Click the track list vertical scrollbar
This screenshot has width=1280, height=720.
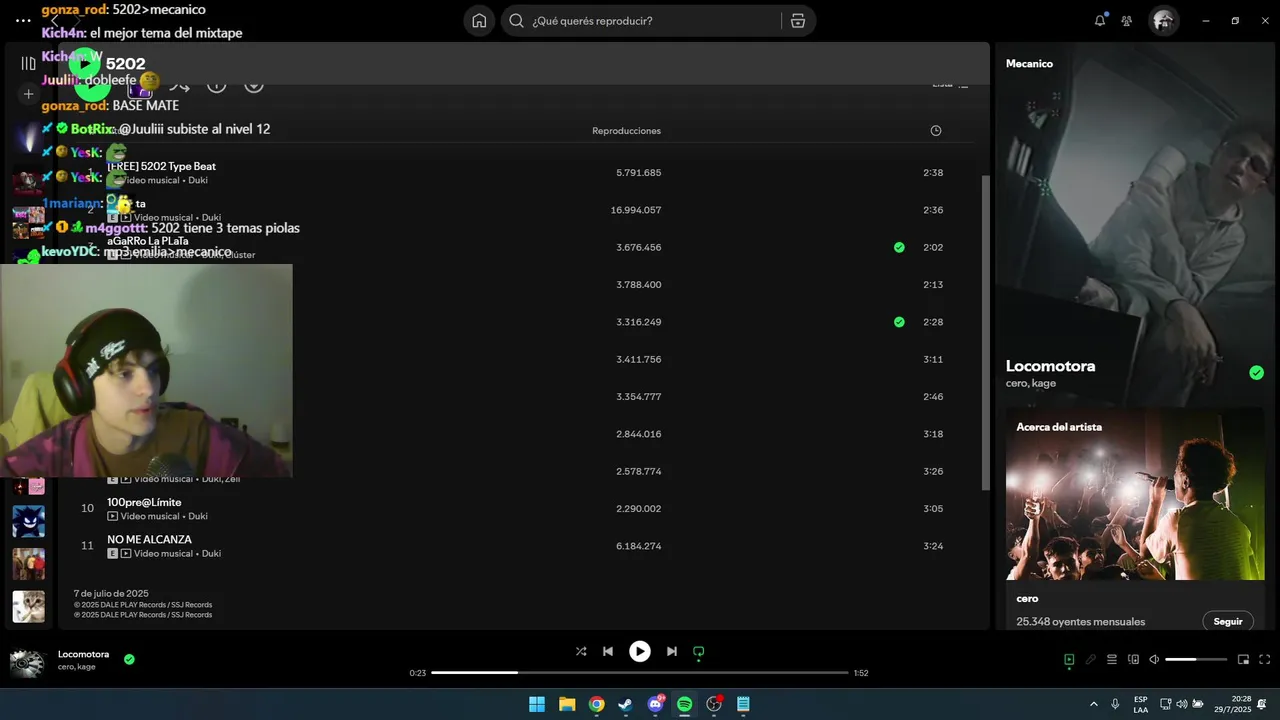tap(985, 332)
